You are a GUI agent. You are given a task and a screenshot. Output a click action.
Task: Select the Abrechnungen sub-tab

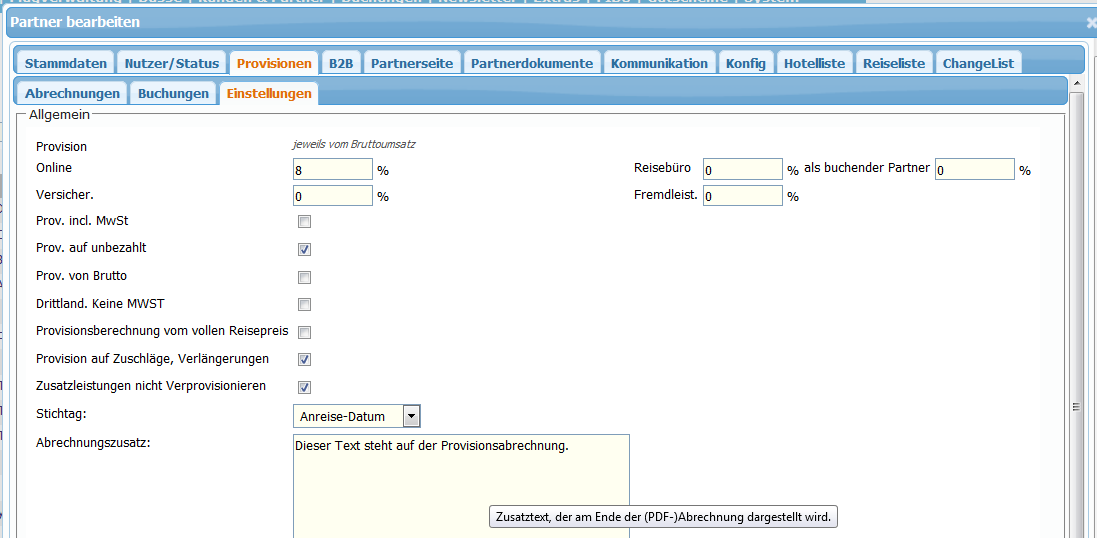click(x=72, y=93)
